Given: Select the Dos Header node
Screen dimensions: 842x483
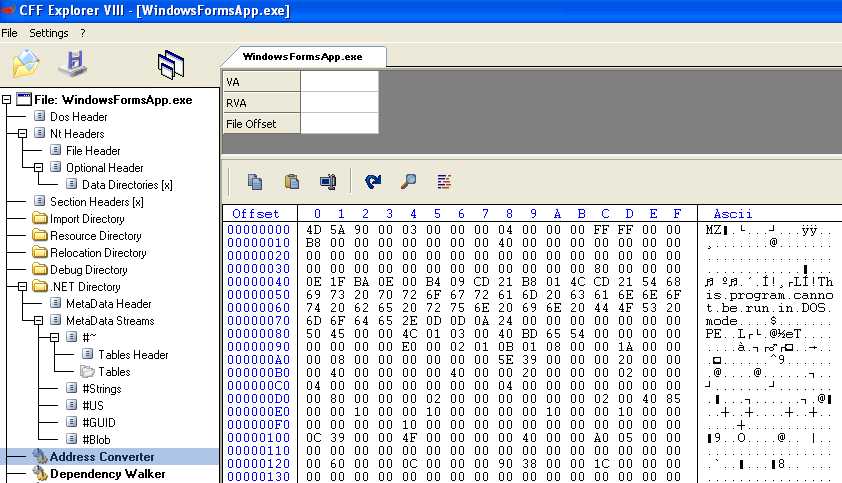Looking at the screenshot, I should pos(78,117).
